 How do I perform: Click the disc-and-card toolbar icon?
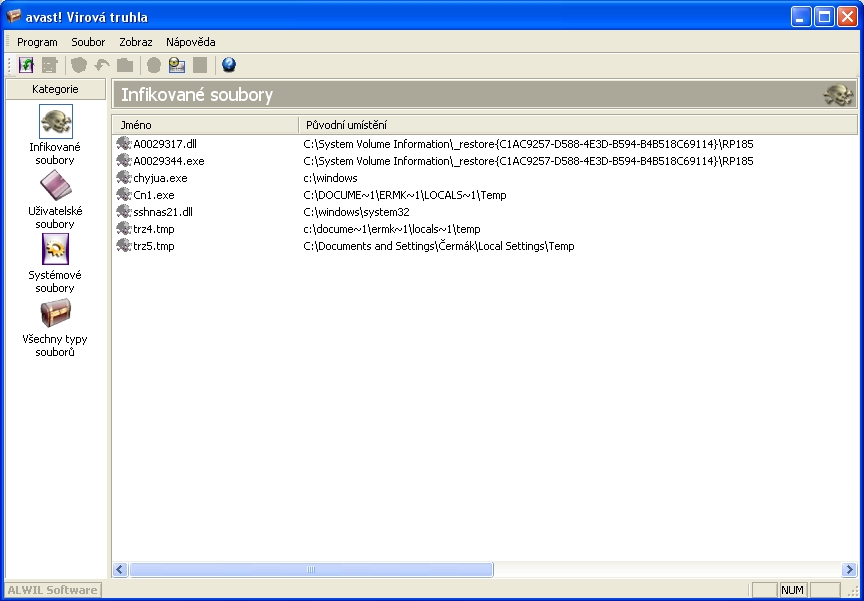[x=177, y=65]
